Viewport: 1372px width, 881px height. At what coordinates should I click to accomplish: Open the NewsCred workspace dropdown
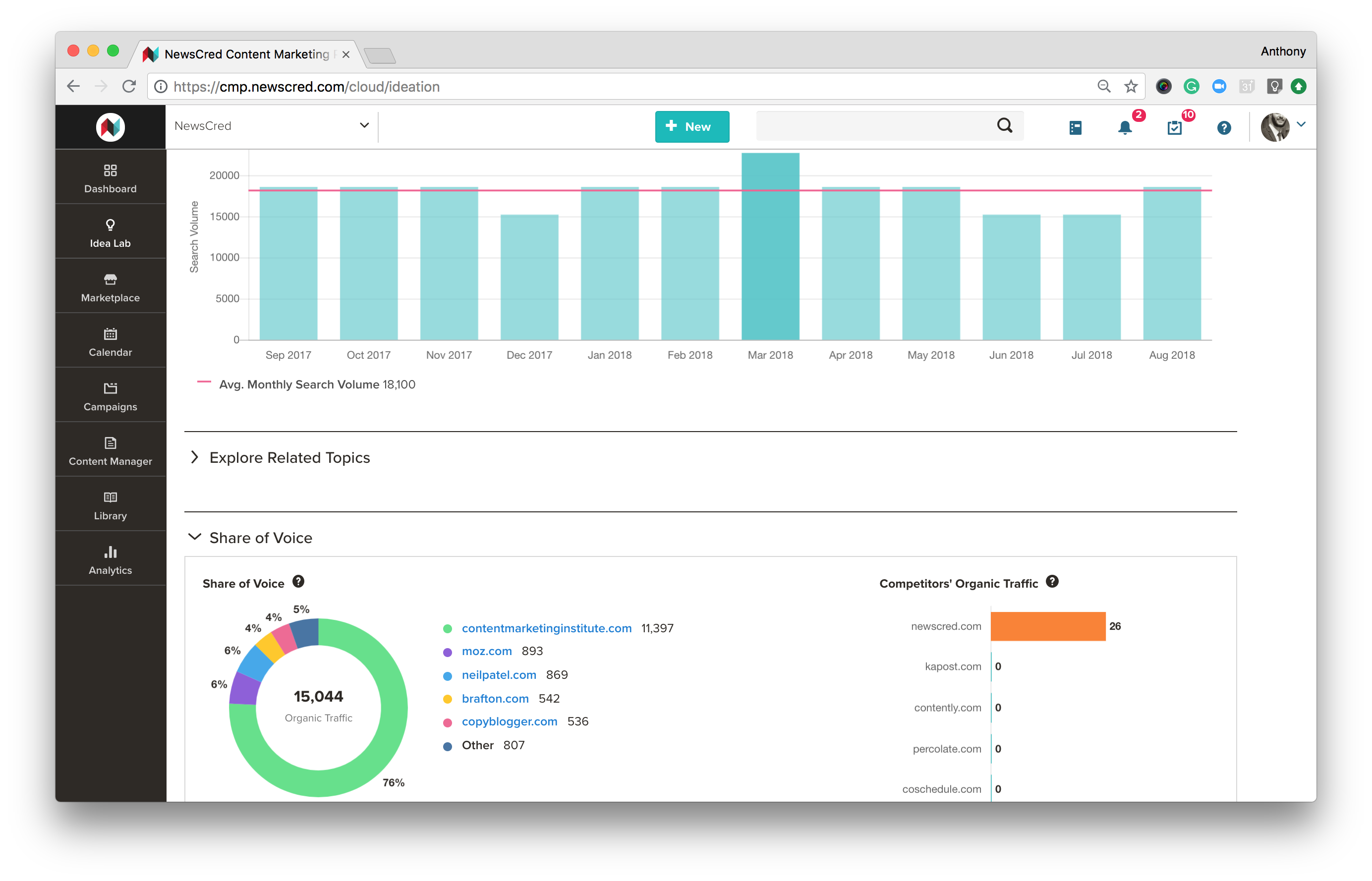tap(272, 126)
